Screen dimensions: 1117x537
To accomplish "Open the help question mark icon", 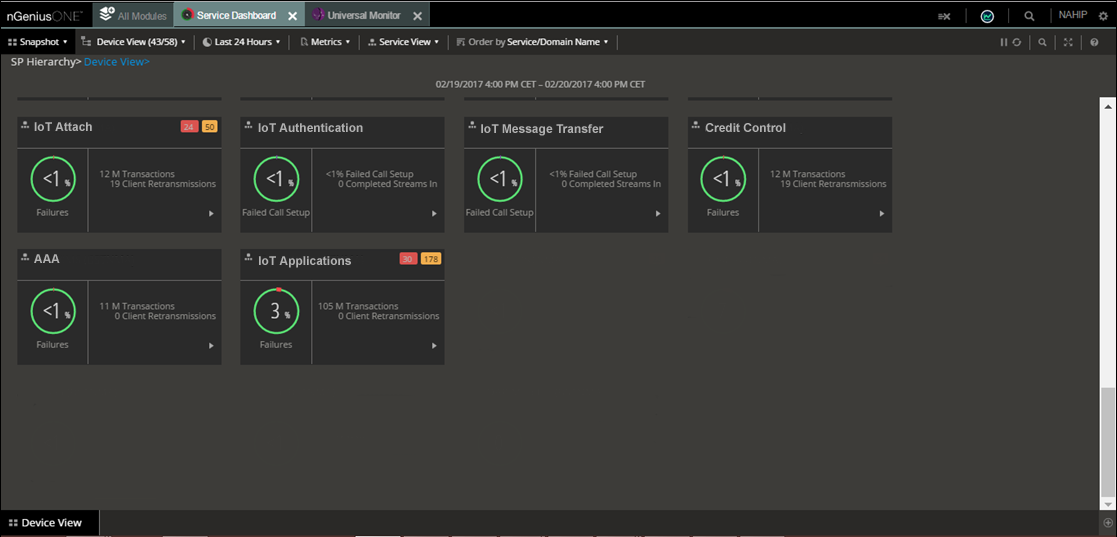I will pyautogui.click(x=1094, y=42).
